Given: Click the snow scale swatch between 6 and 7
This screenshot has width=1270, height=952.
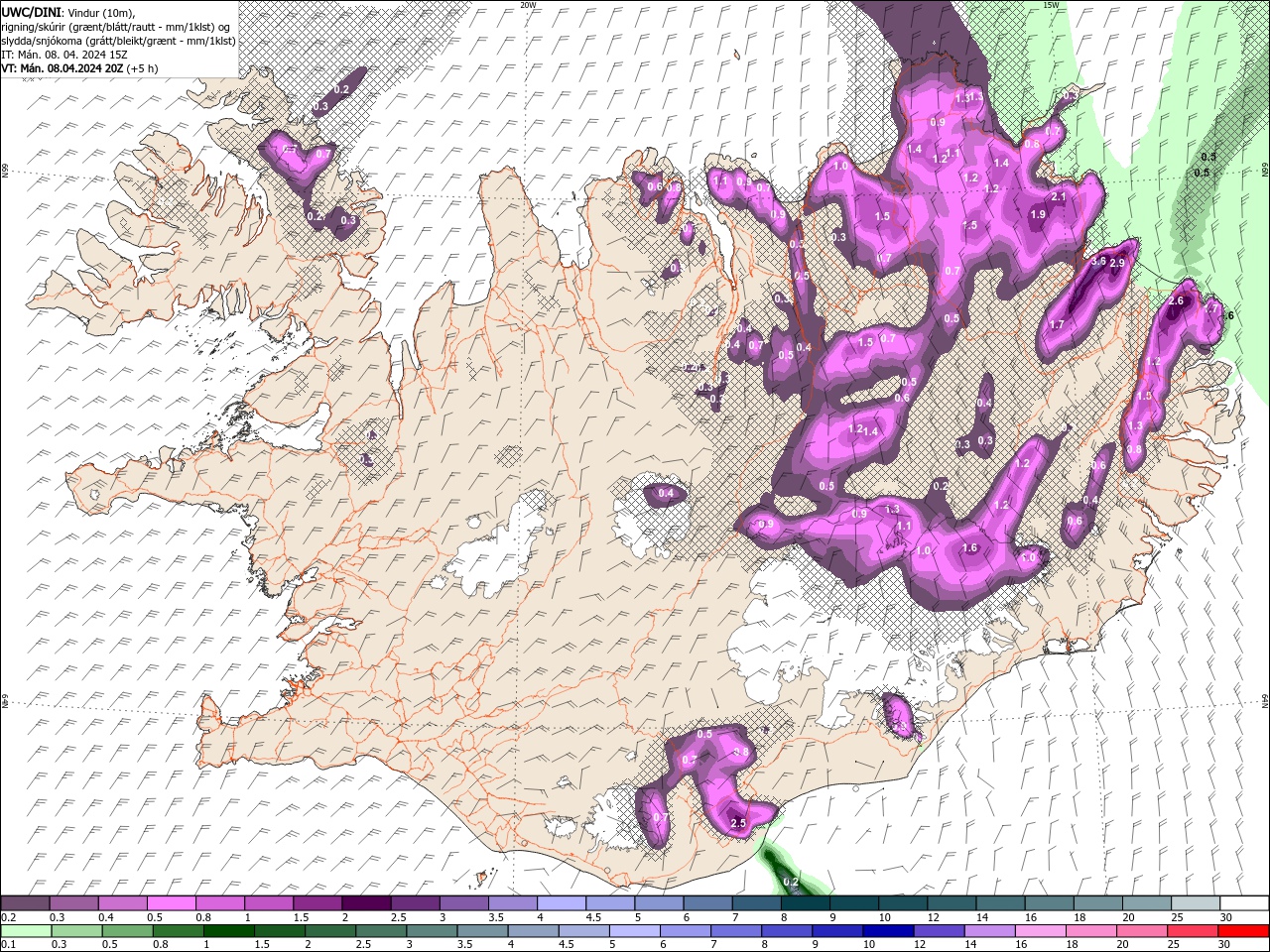Looking at the screenshot, I should 706,902.
